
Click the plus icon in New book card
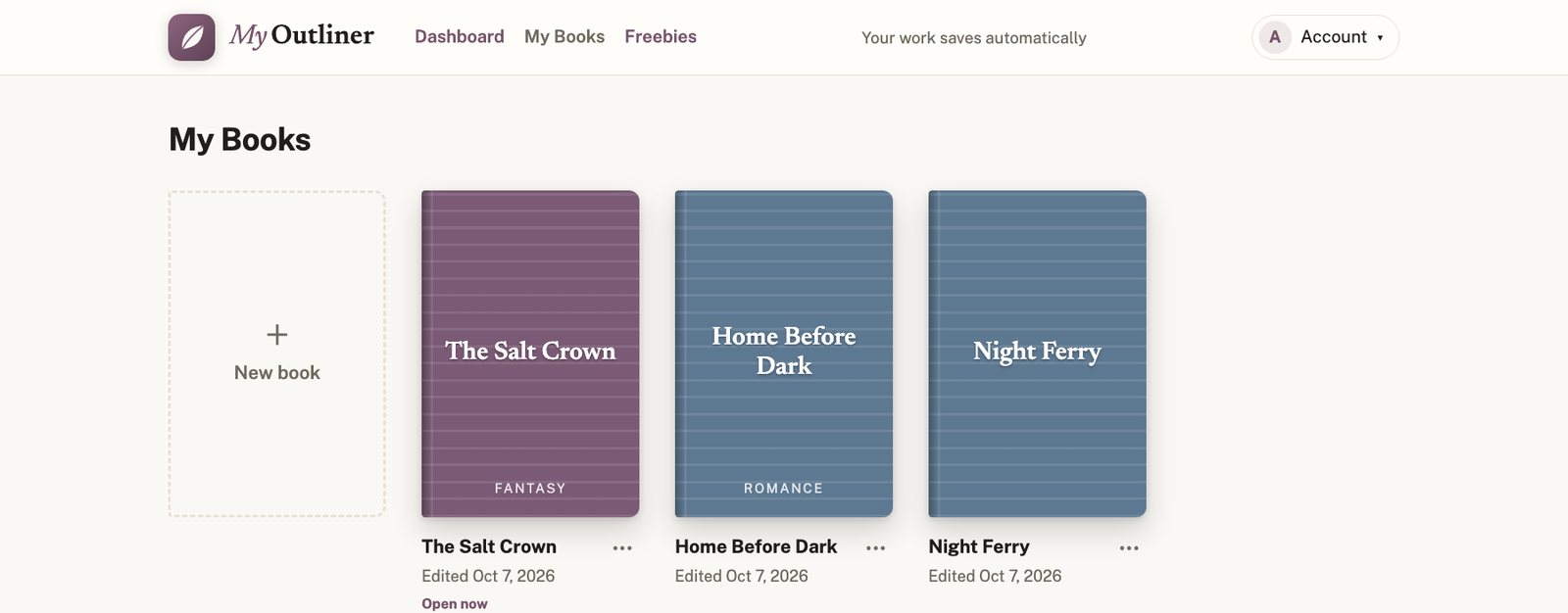(277, 335)
